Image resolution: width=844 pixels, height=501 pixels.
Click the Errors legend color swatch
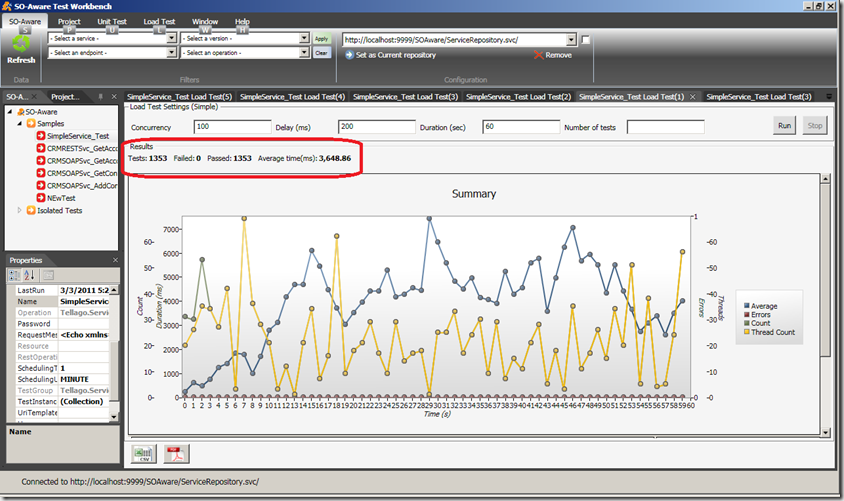click(747, 315)
